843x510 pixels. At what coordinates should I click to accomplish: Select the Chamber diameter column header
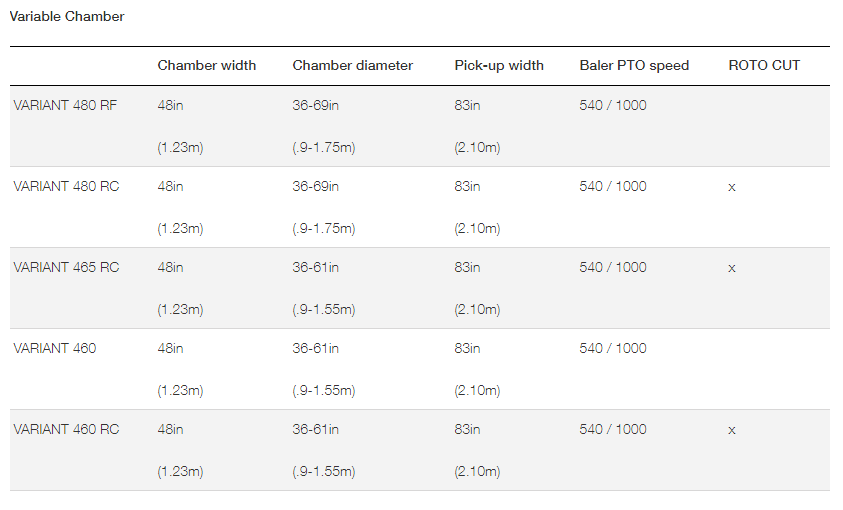click(352, 66)
